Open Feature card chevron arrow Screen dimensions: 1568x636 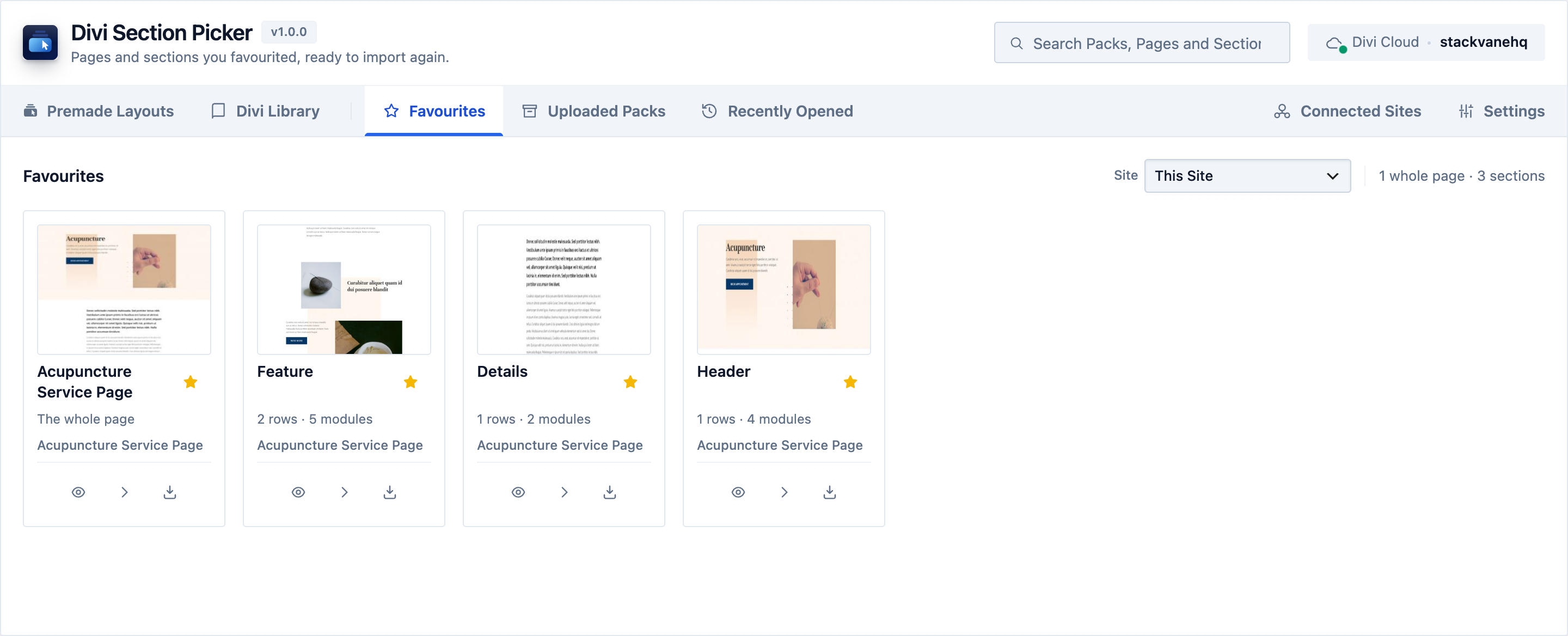coord(344,492)
